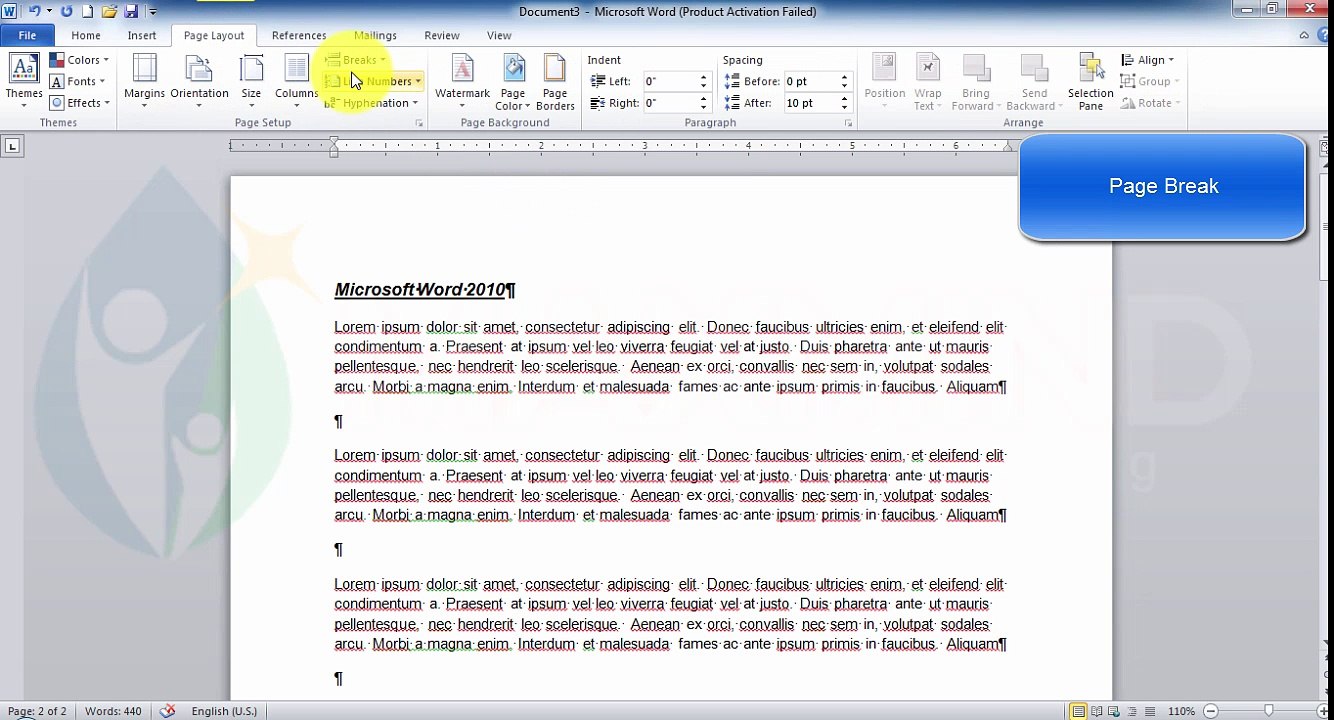Switch to Web Layout view
Viewport: 1334px width, 720px height.
[x=1114, y=711]
